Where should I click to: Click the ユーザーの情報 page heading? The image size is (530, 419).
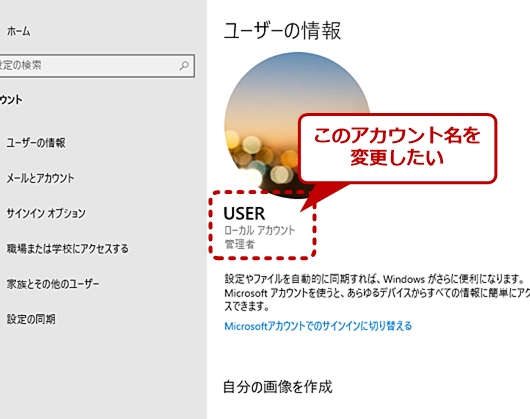pyautogui.click(x=282, y=30)
